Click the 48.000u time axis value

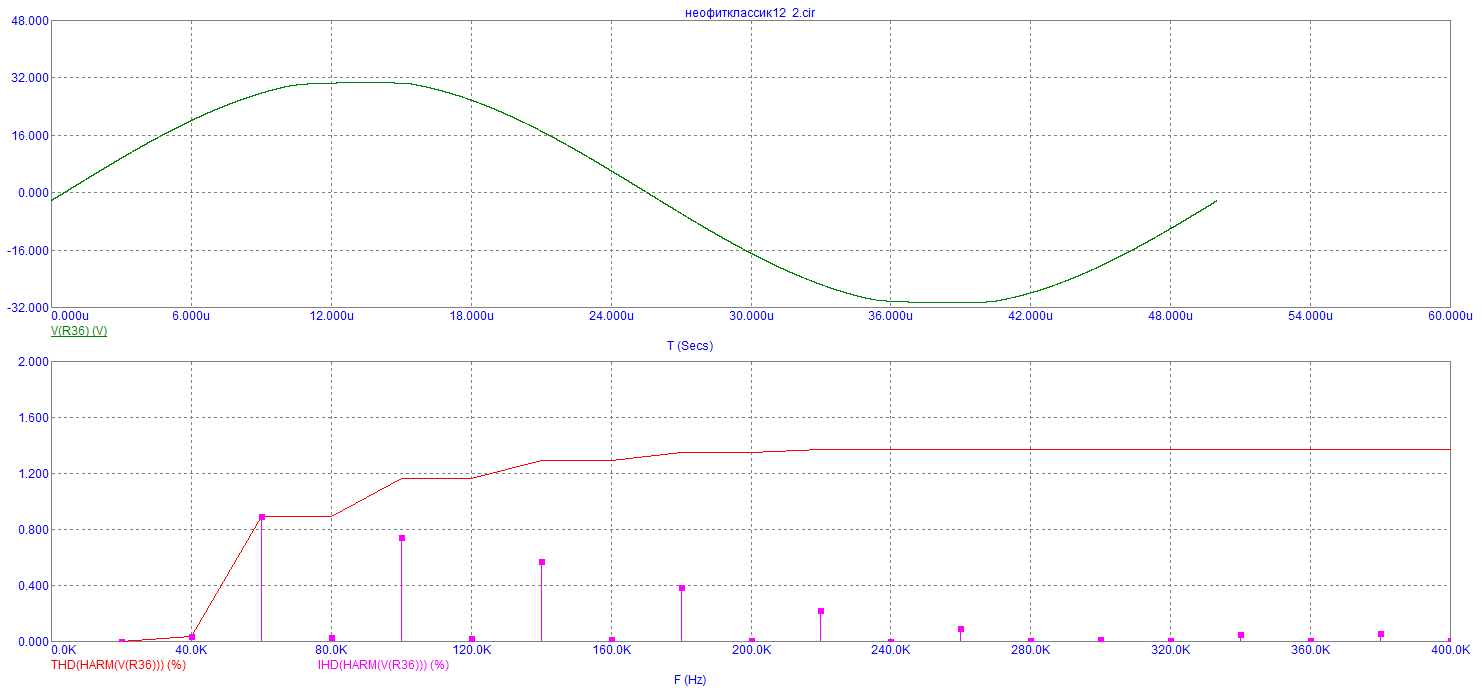click(x=1171, y=316)
